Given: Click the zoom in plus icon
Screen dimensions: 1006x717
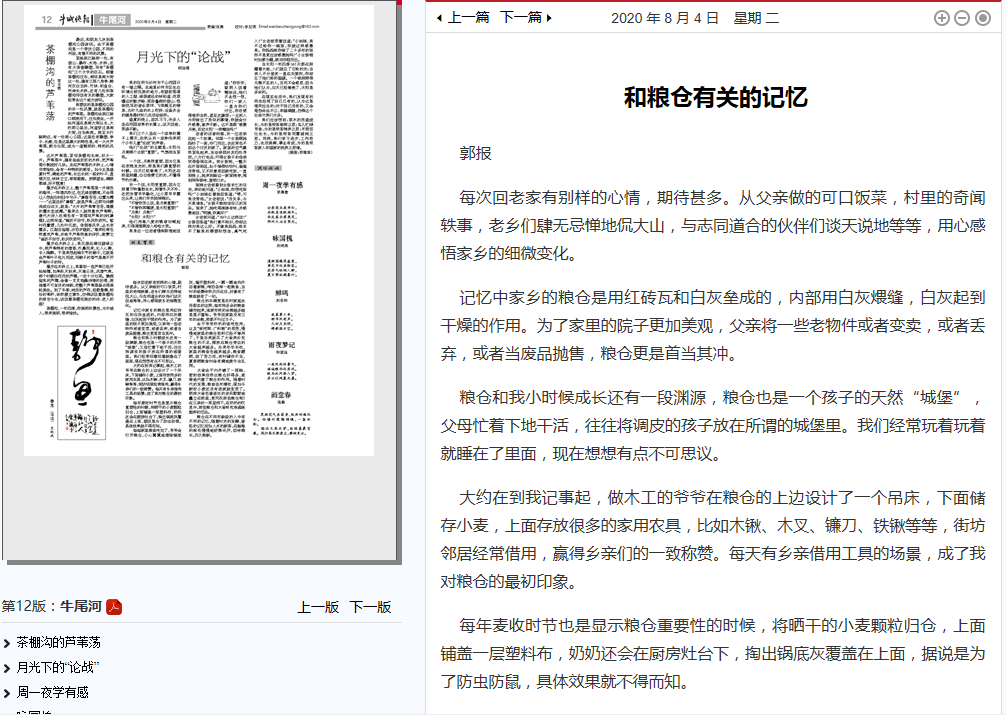Looking at the screenshot, I should [941, 18].
